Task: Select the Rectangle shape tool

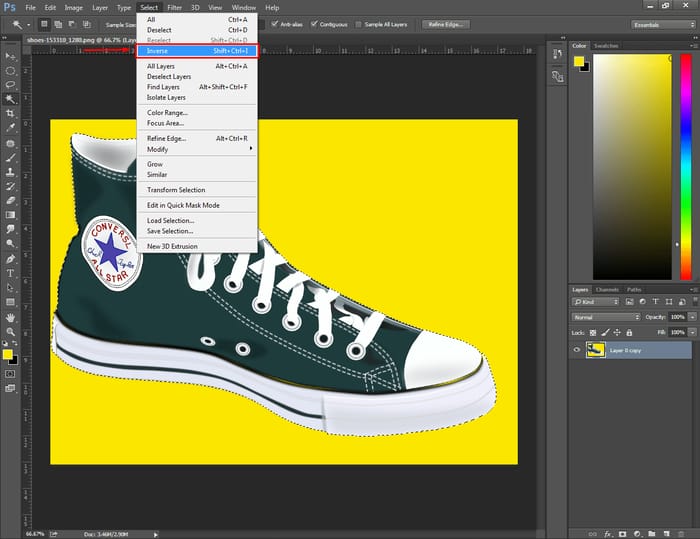Action: point(10,302)
